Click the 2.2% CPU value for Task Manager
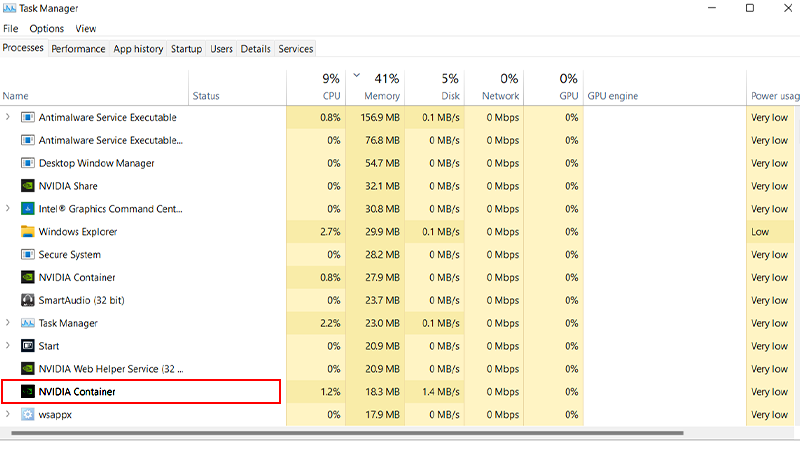 point(330,323)
